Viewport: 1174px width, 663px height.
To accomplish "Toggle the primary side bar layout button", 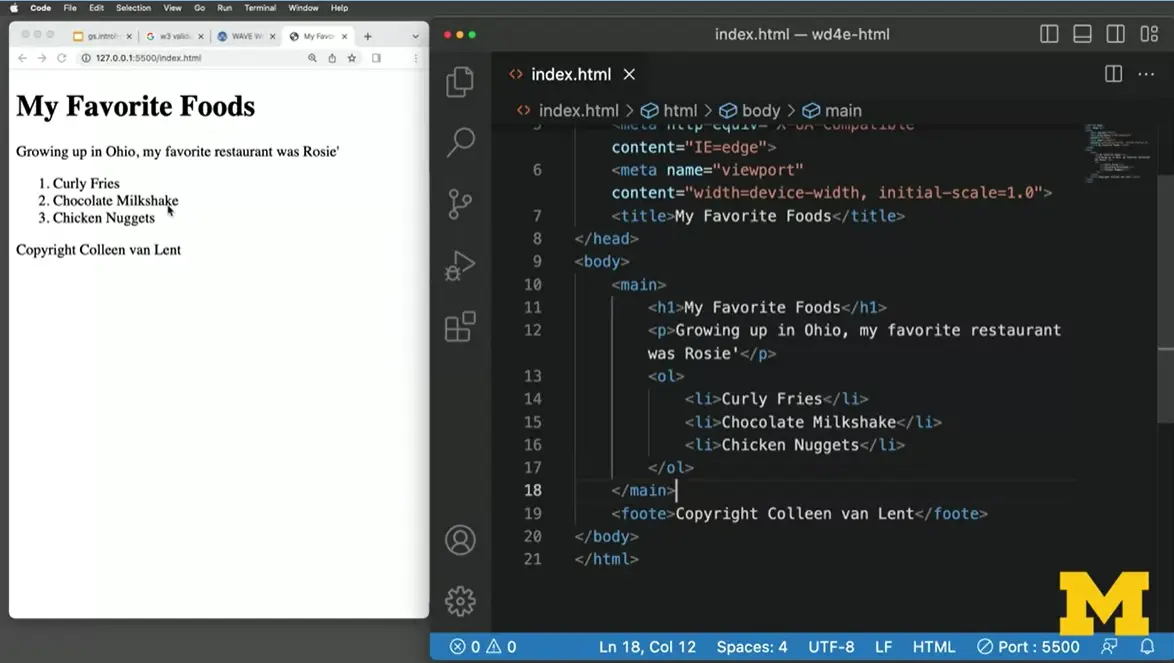I will point(1049,34).
